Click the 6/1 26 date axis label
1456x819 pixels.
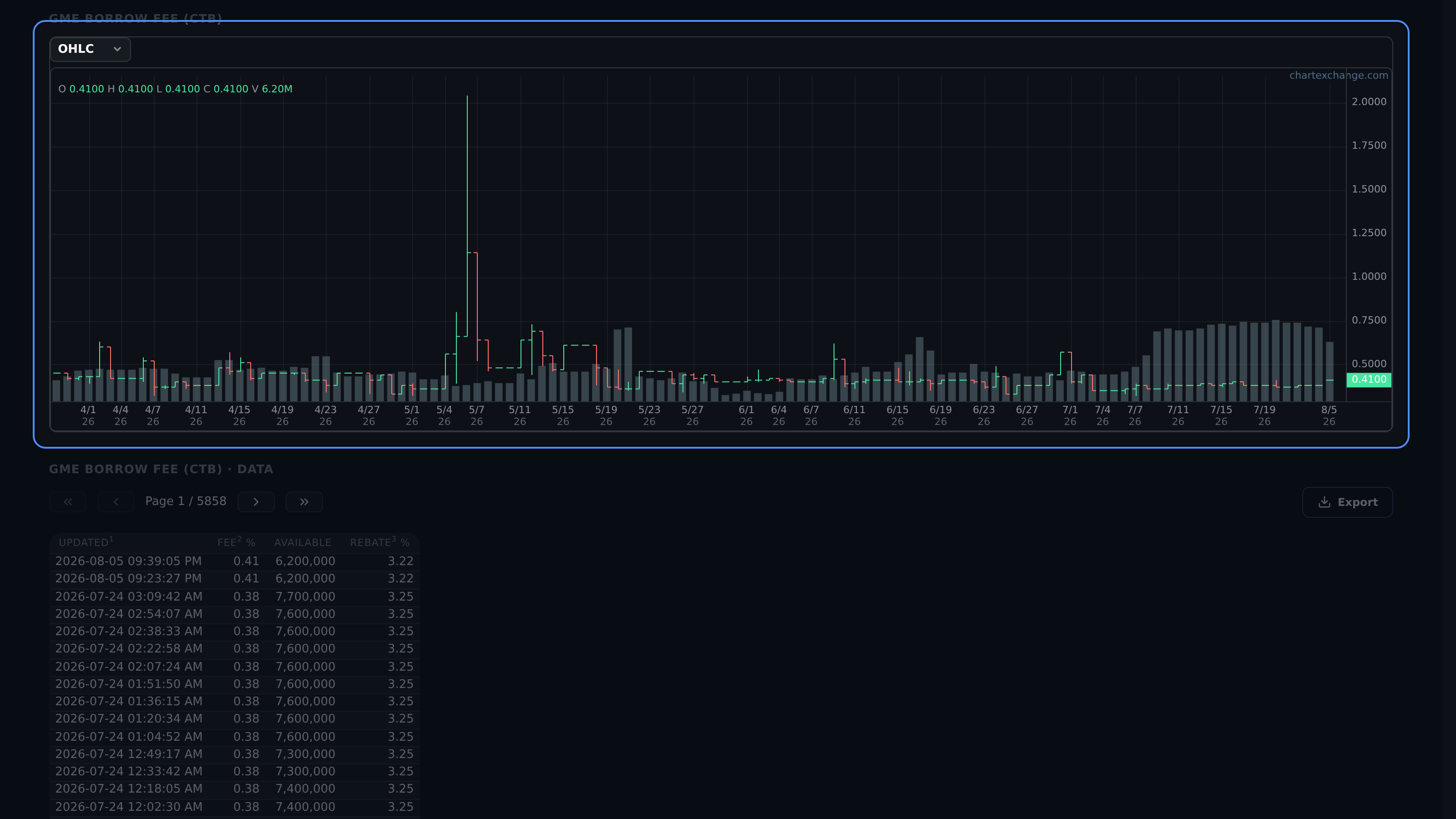pos(746,415)
